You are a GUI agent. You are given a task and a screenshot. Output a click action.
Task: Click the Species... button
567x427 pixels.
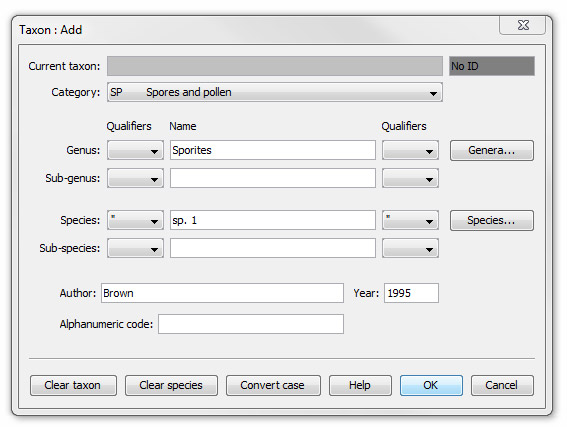coord(491,221)
